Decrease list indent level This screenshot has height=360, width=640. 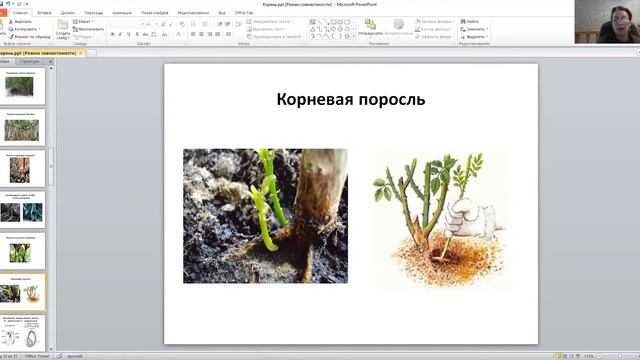[x=220, y=24]
